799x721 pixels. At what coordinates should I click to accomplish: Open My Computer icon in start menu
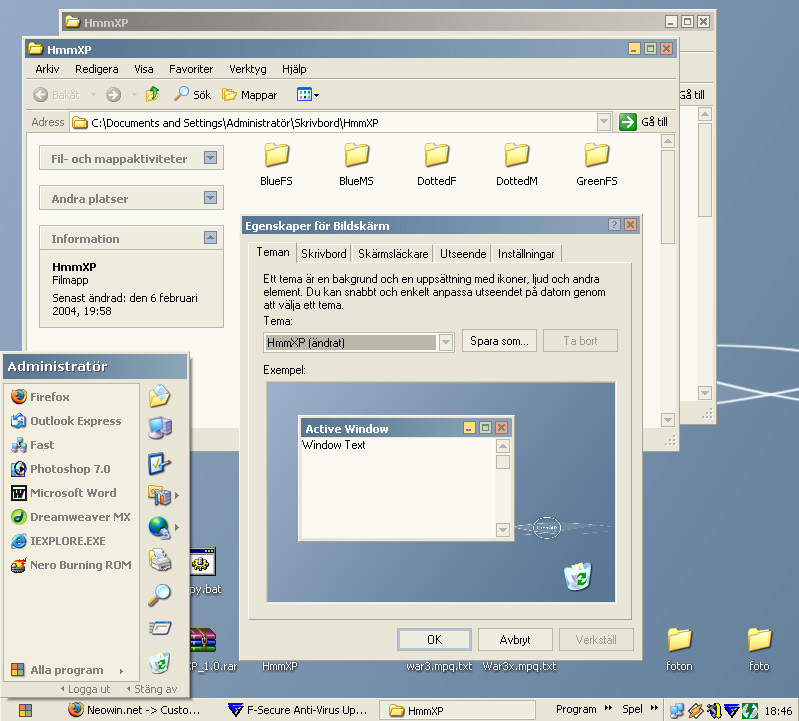click(159, 428)
